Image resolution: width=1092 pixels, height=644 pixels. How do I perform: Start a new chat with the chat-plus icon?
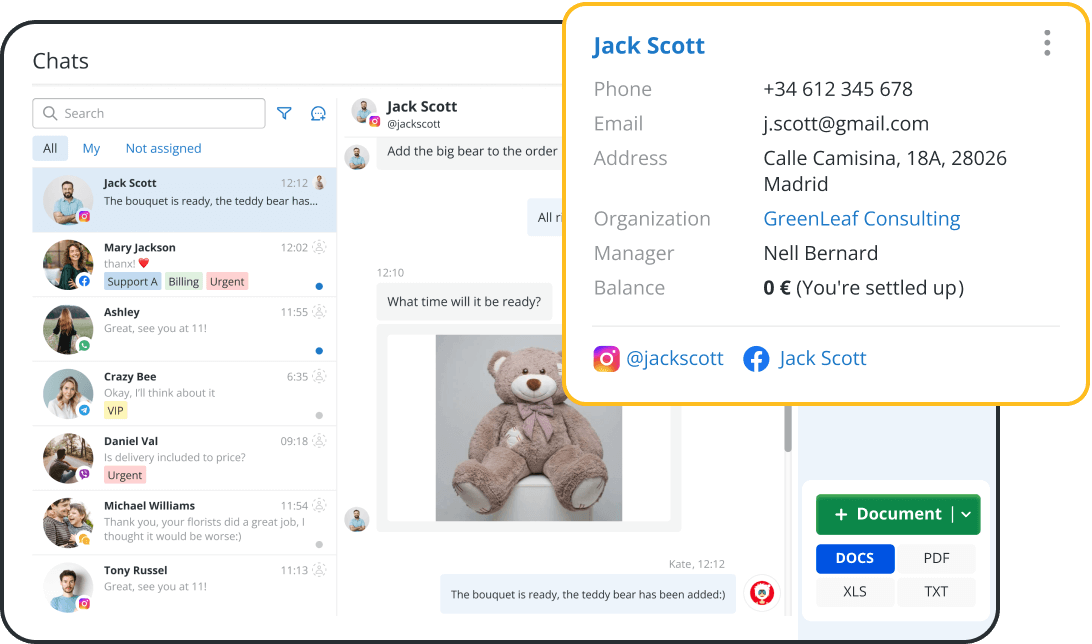[318, 114]
